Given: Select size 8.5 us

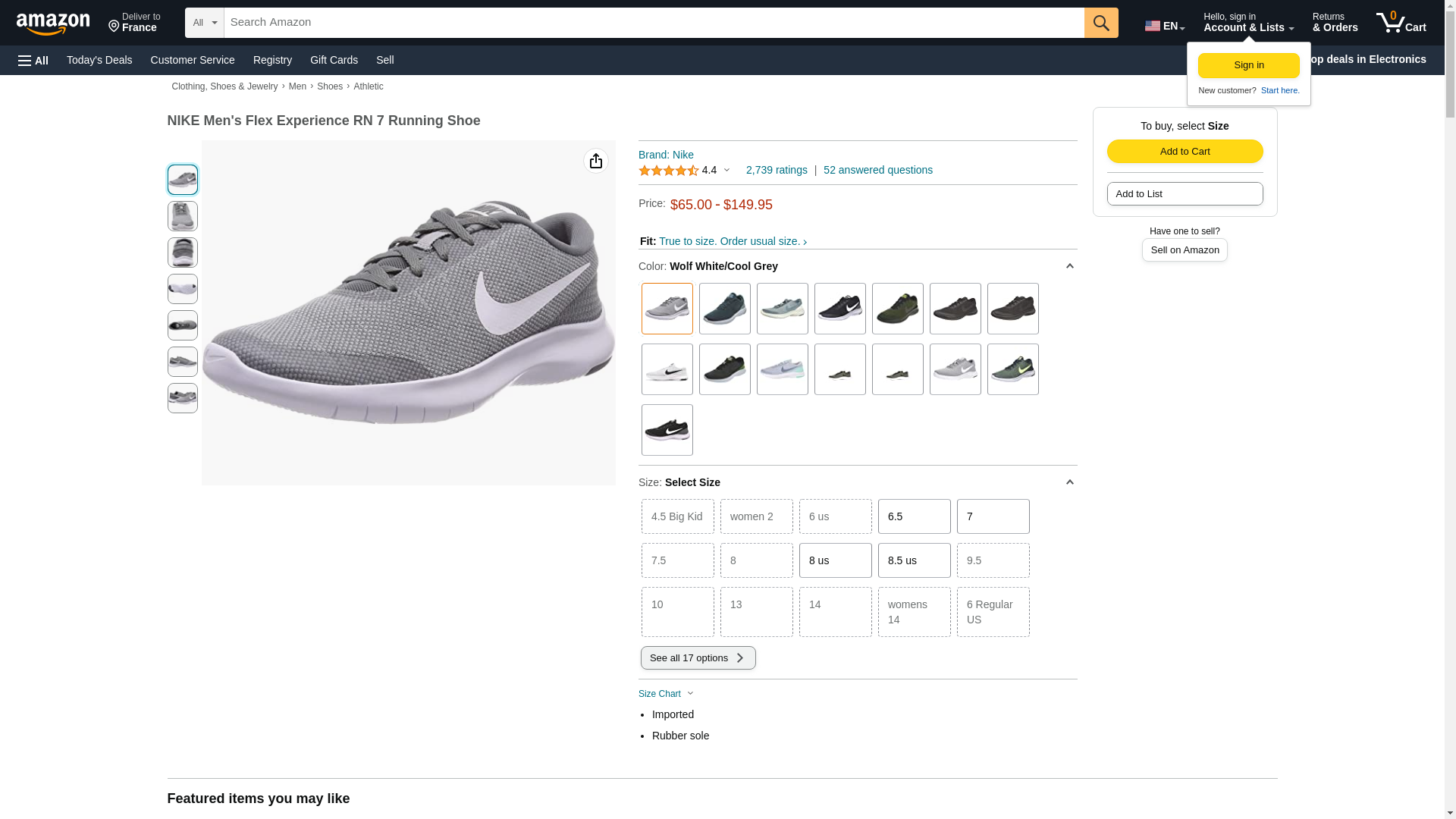Looking at the screenshot, I should 914,560.
